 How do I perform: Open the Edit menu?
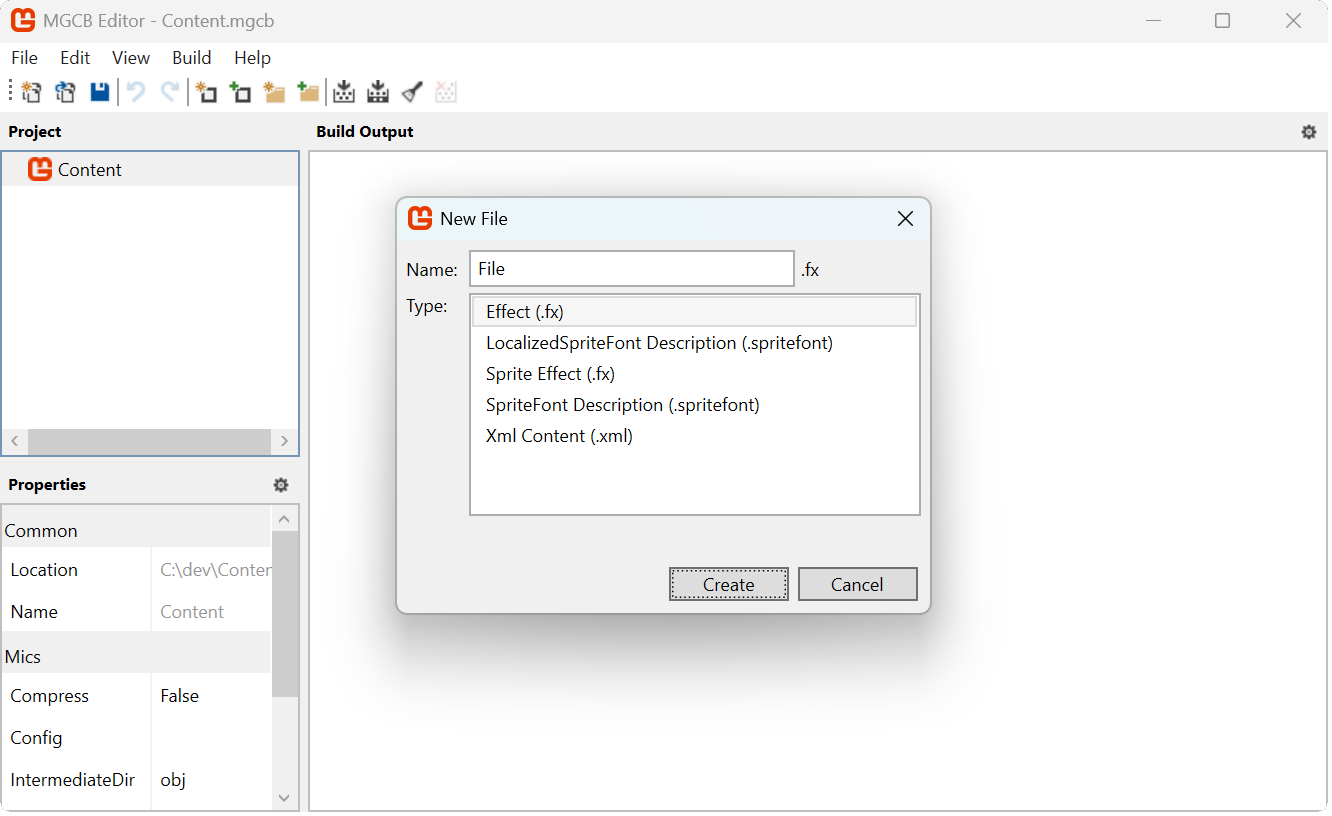coord(74,57)
